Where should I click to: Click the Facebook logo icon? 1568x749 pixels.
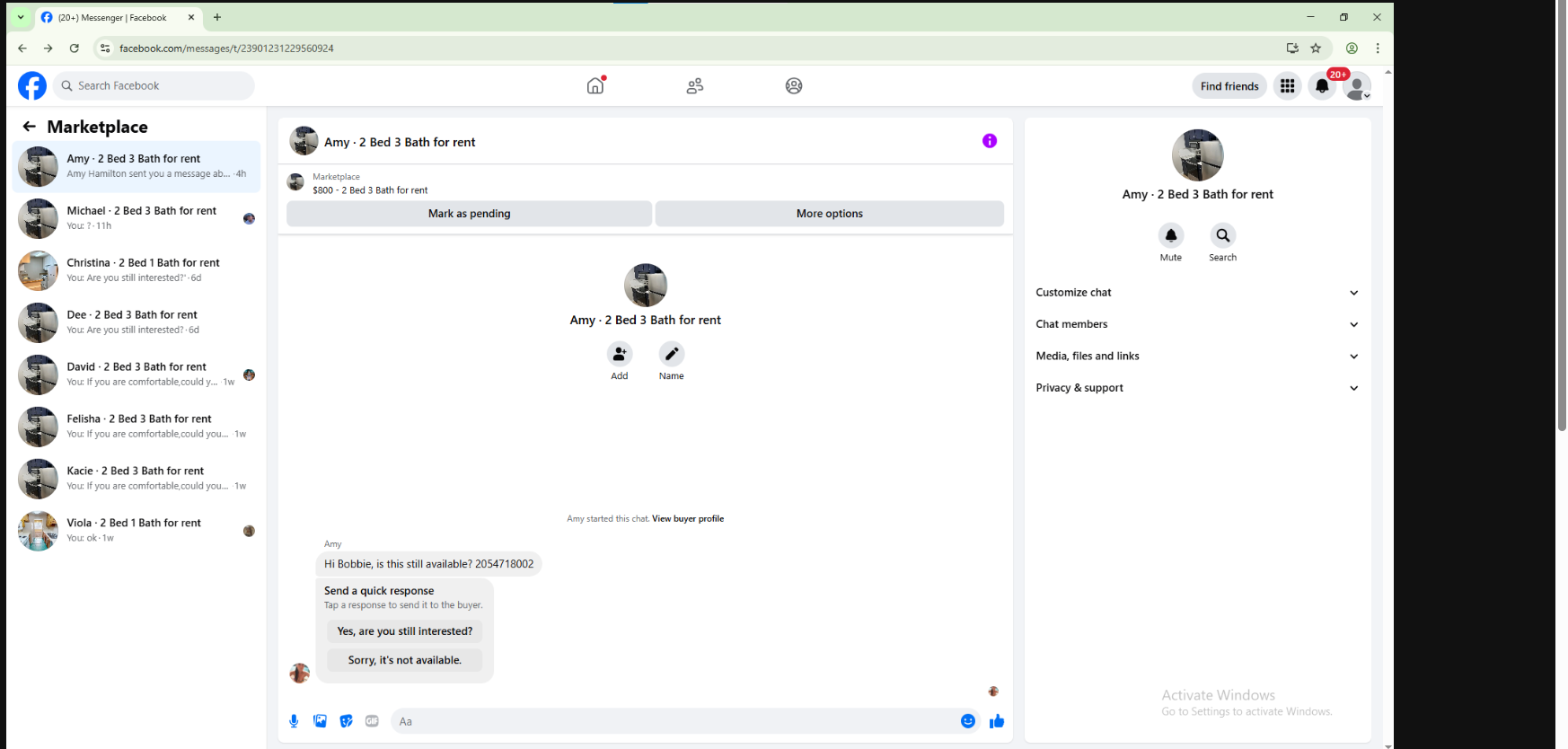click(x=32, y=86)
